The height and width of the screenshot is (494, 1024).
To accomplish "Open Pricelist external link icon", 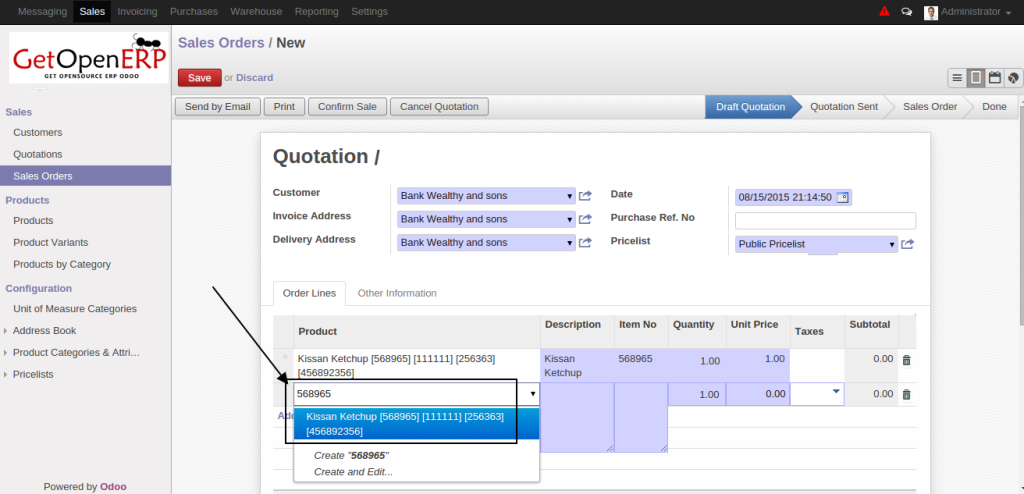I will tap(907, 244).
